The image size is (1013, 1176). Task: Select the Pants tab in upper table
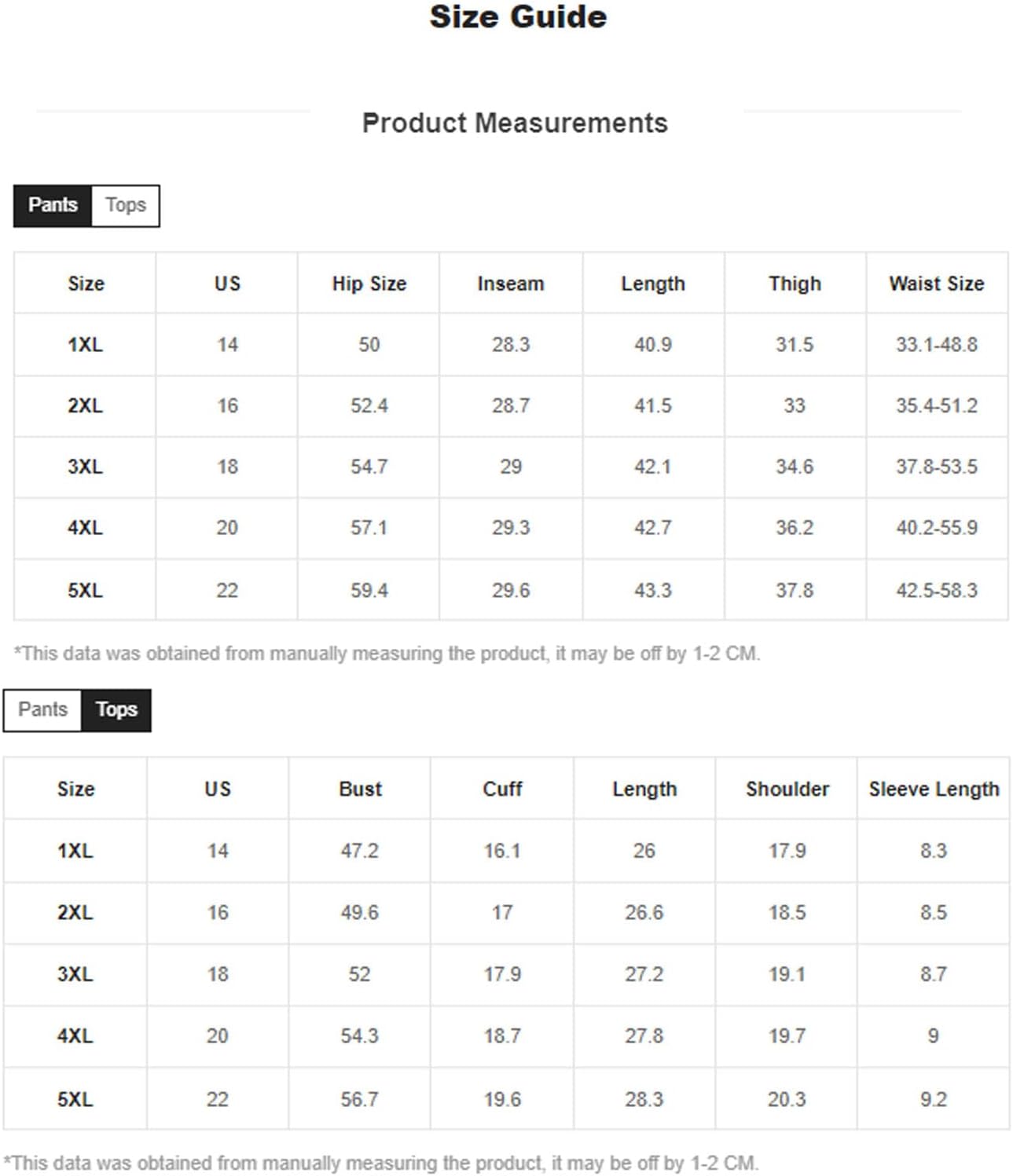[53, 206]
